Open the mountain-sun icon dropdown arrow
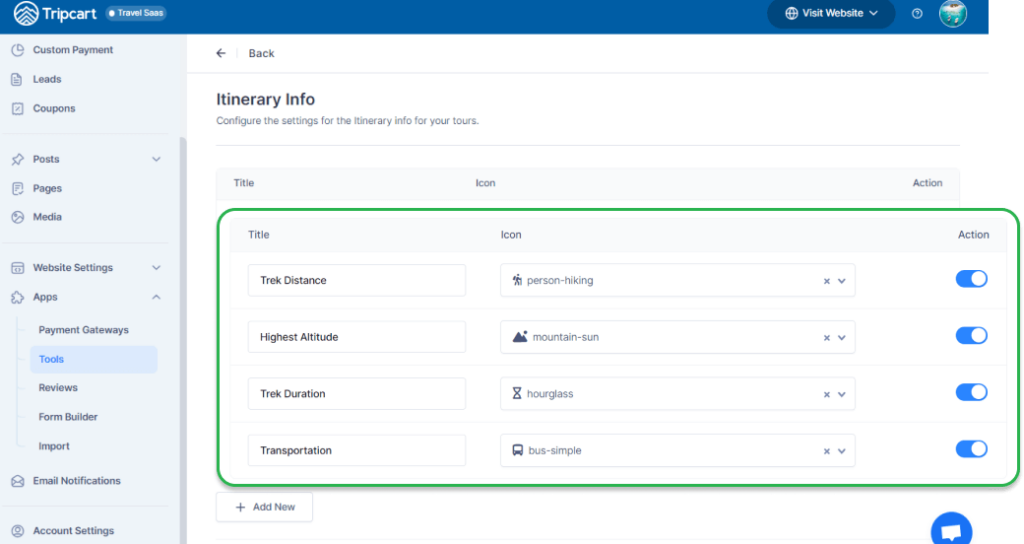Image resolution: width=1024 pixels, height=544 pixels. pos(842,338)
